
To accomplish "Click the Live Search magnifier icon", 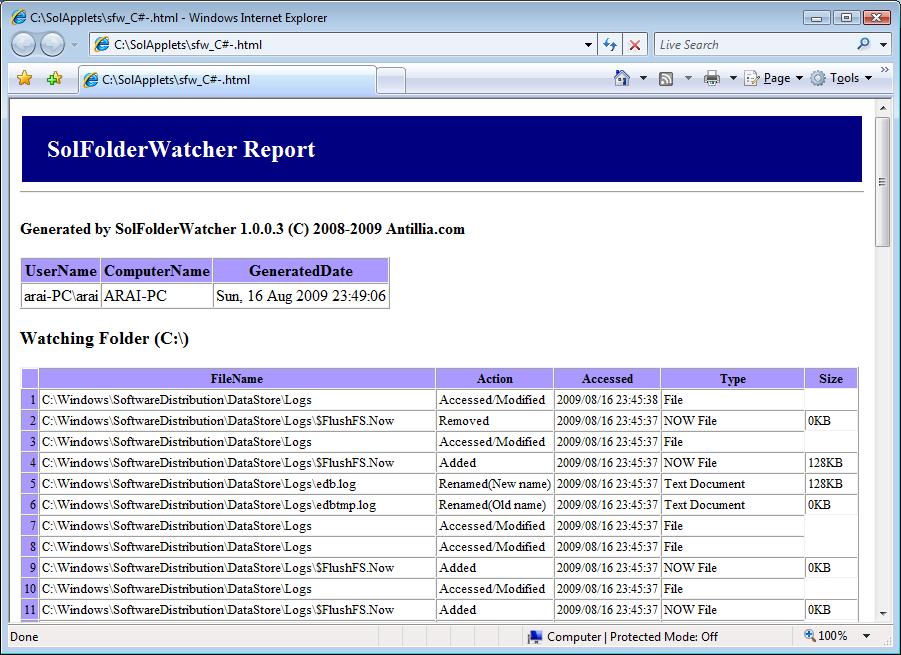I will (863, 44).
